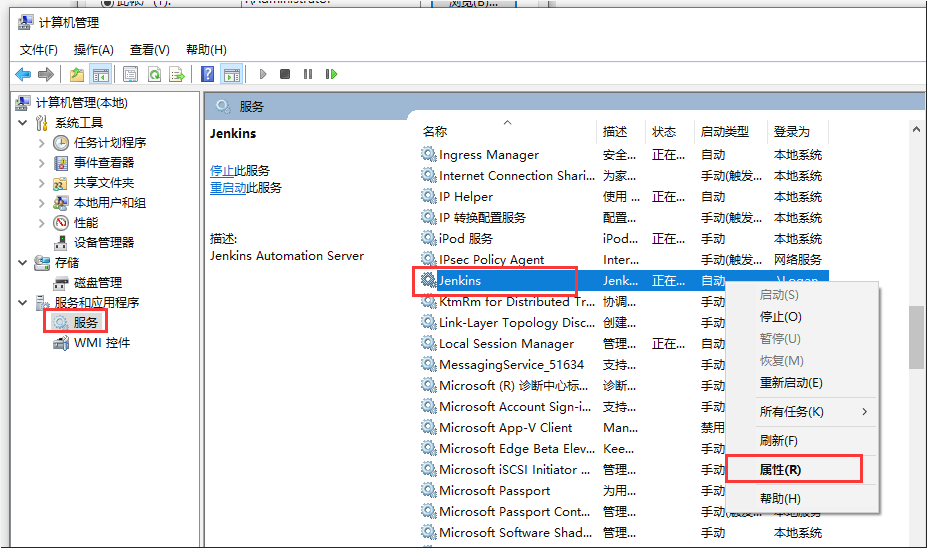Click the blue Help question mark icon
This screenshot has width=927, height=548.
point(207,74)
